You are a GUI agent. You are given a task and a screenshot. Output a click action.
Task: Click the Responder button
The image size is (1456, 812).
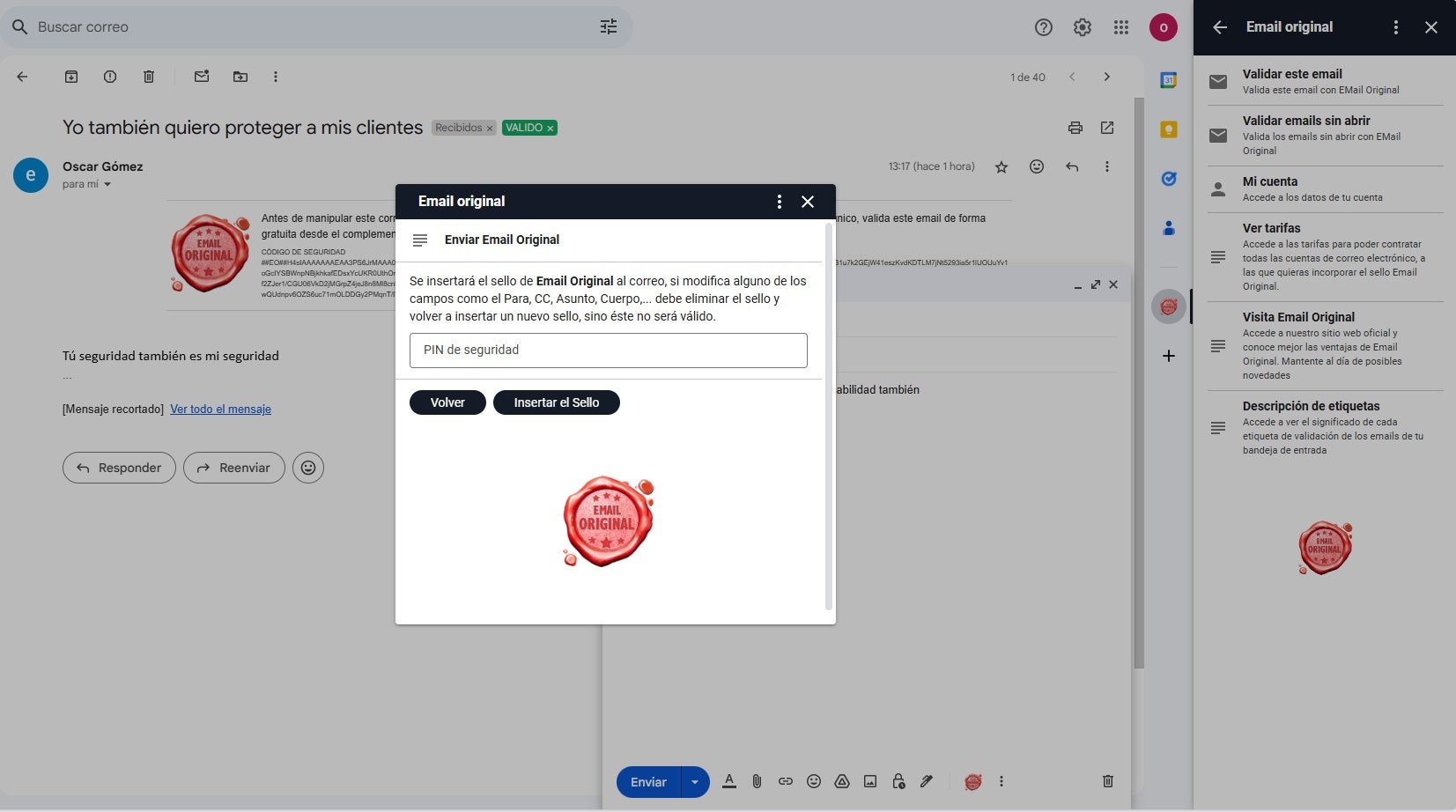pyautogui.click(x=119, y=468)
